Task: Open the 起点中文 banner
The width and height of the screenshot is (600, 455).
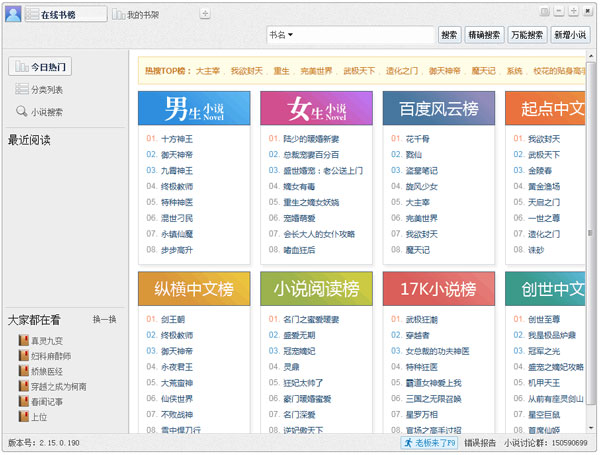Action: click(x=545, y=108)
